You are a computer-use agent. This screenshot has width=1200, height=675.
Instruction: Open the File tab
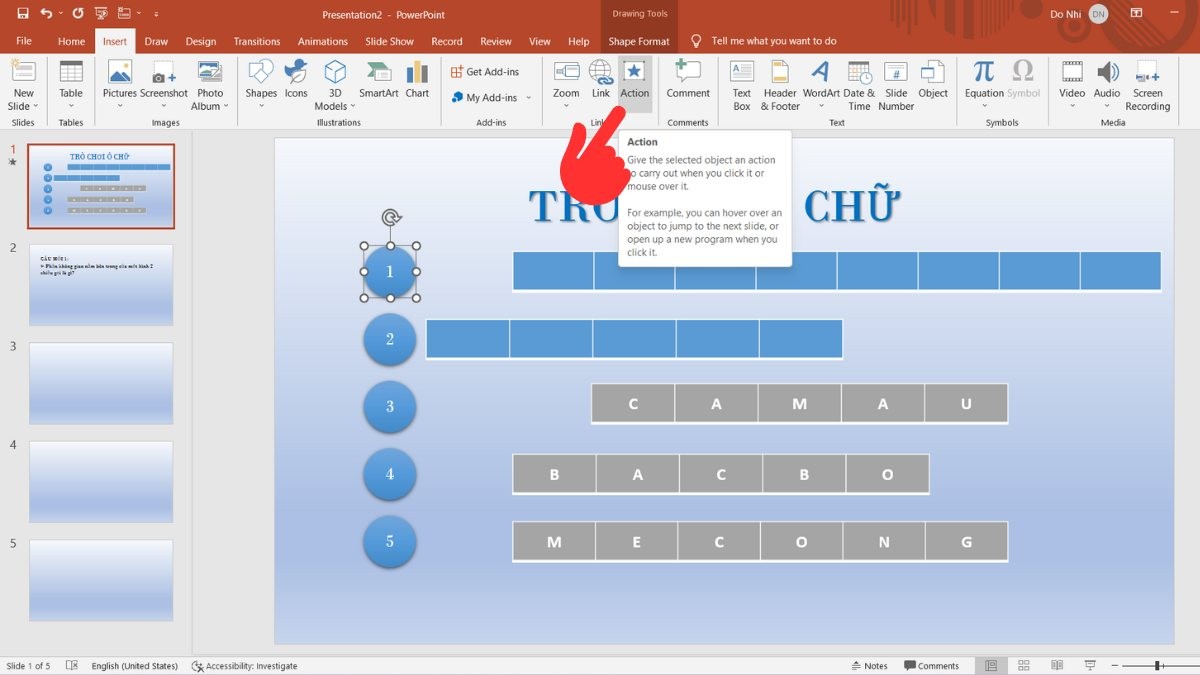[x=24, y=41]
